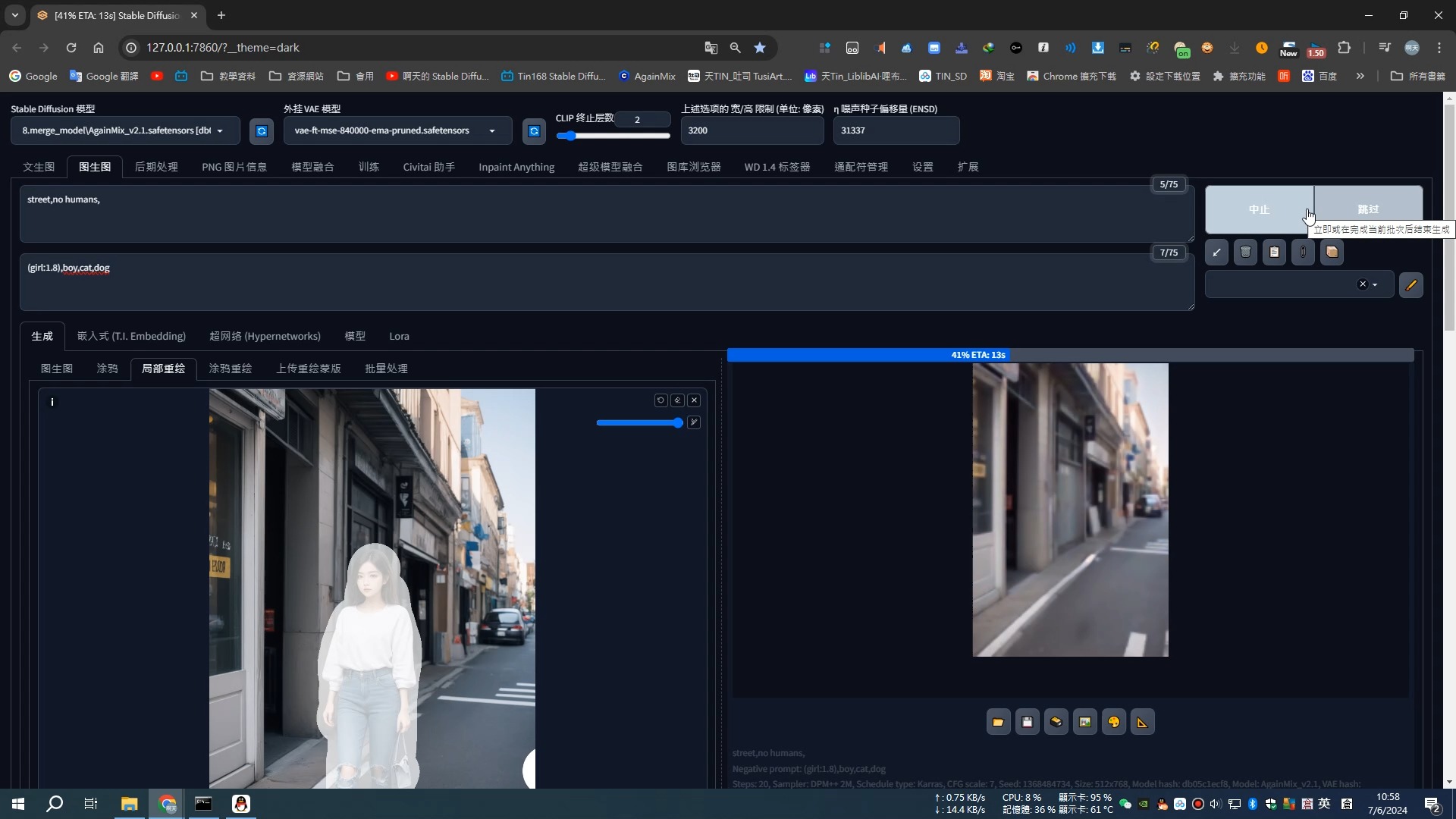Click the pencil edit-styles icon

tap(1410, 285)
